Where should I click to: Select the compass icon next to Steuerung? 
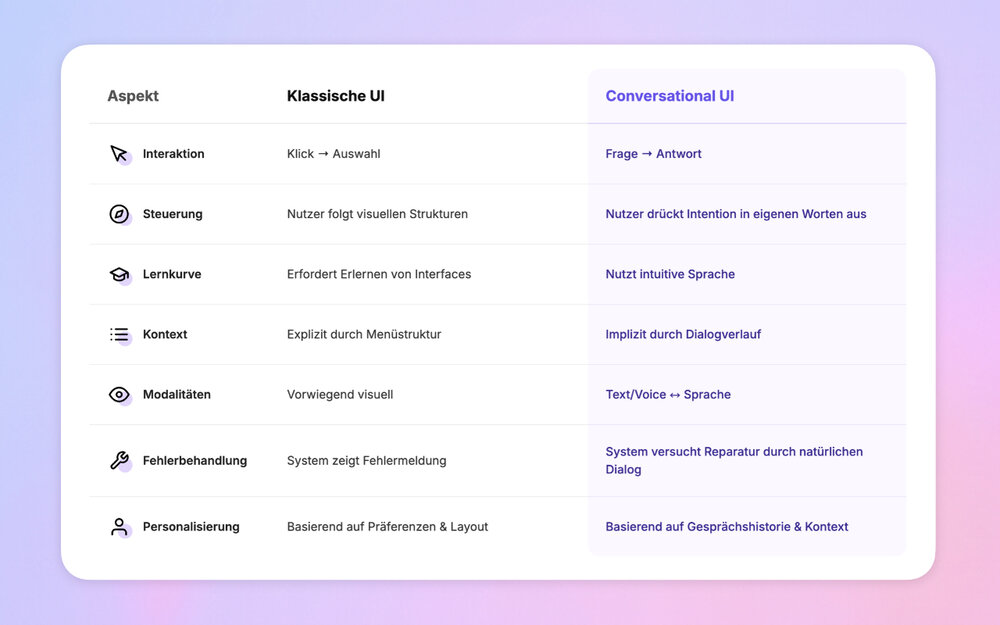(x=119, y=214)
